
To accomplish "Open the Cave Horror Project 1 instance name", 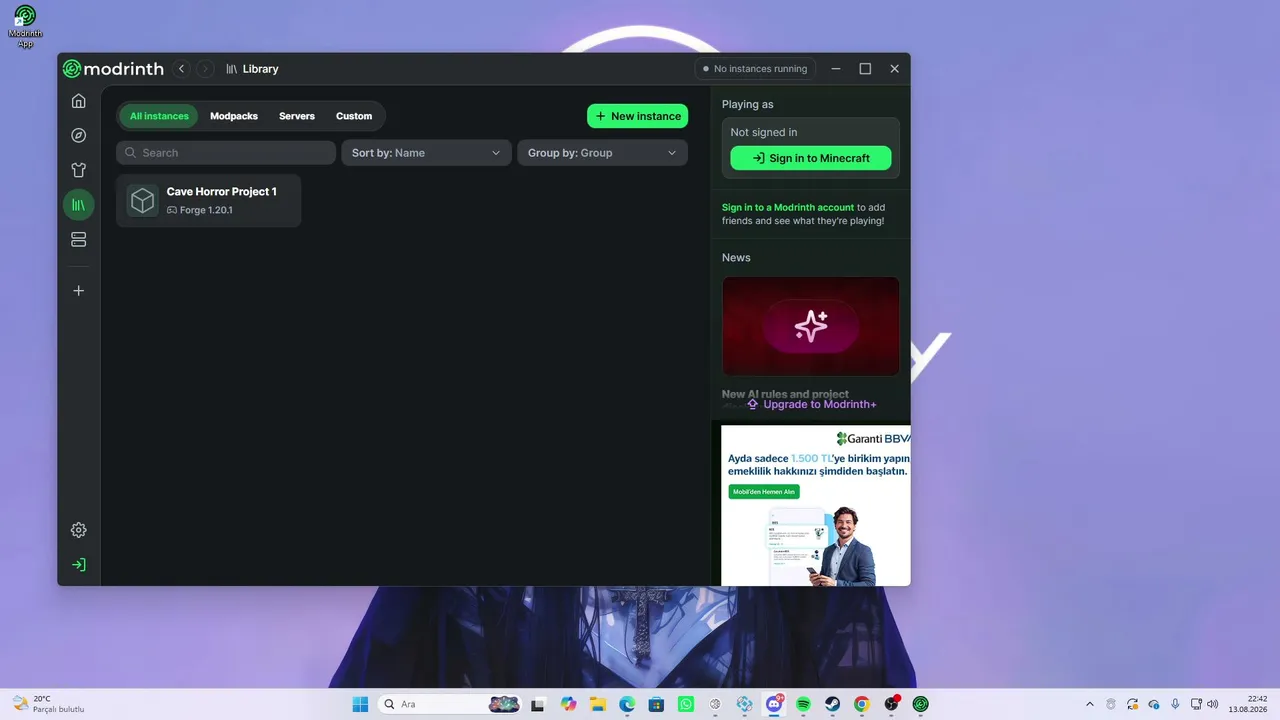I will click(x=222, y=191).
